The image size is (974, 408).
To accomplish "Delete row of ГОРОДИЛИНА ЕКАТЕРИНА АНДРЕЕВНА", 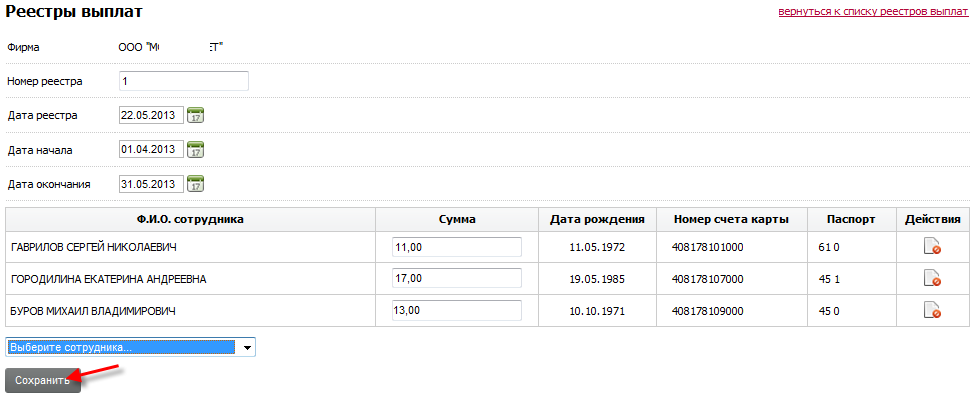I will (x=932, y=279).
